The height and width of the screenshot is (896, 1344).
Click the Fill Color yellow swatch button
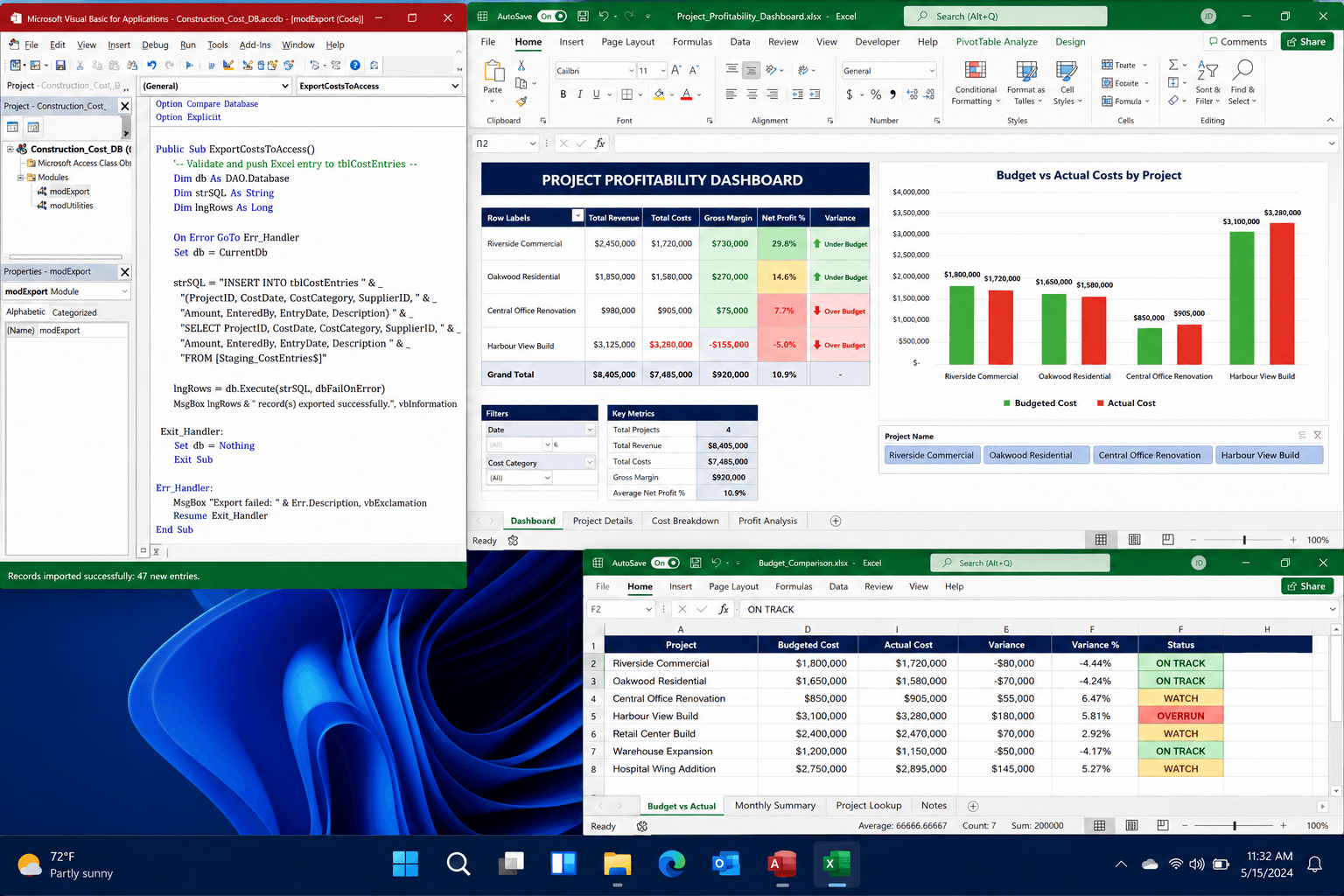point(659,94)
